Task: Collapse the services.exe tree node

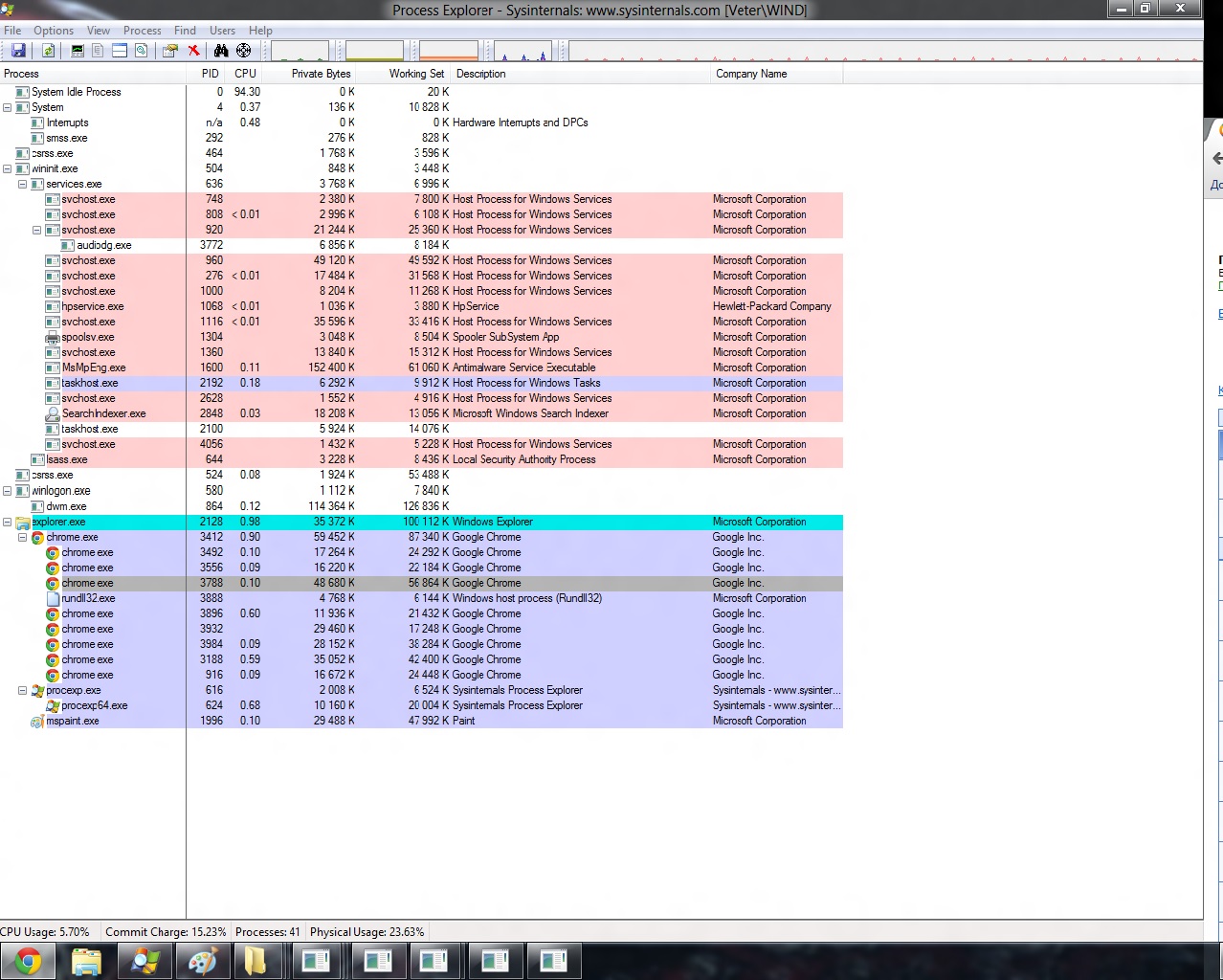Action: click(22, 184)
